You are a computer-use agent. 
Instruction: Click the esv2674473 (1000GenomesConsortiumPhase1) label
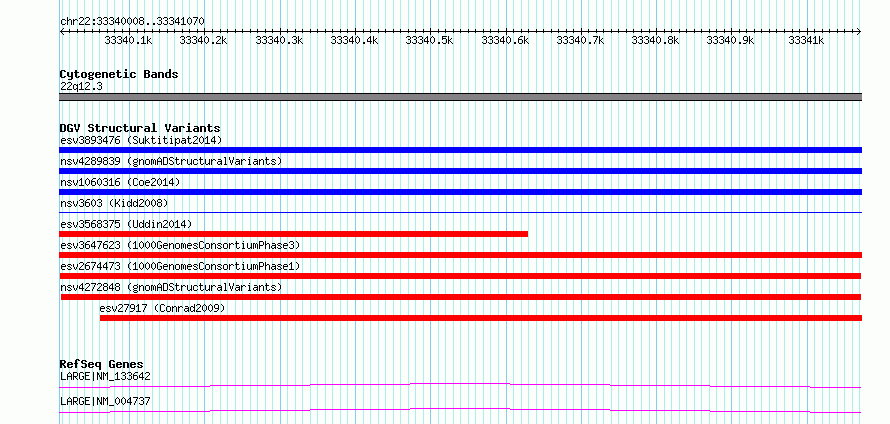coord(180,266)
